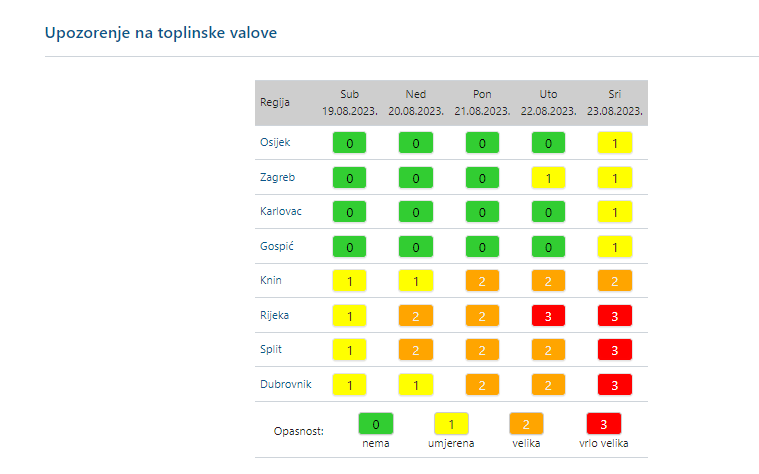Click the 'Sub 19.08.2023.' column header
This screenshot has height=474, width=759.
point(349,102)
